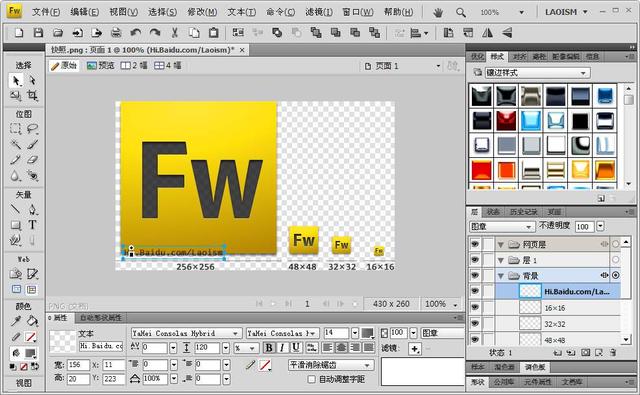This screenshot has width=640, height=395.
Task: Apply bold text formatting
Action: click(x=269, y=348)
